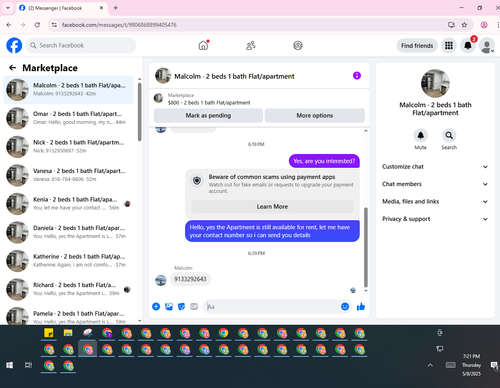Click Mark as pending button
The height and width of the screenshot is (388, 500).
208,115
